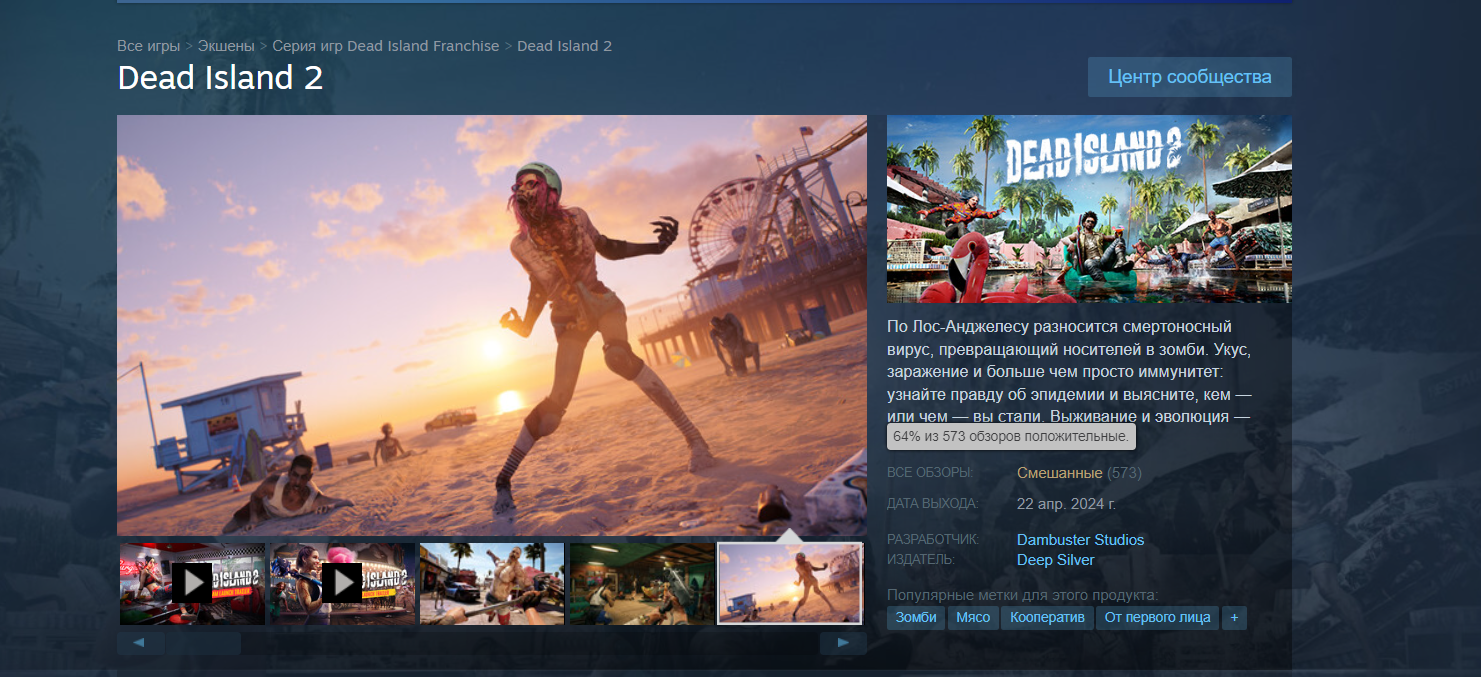Open publisher Deep Silver link
This screenshot has width=1481, height=677.
coord(1056,560)
